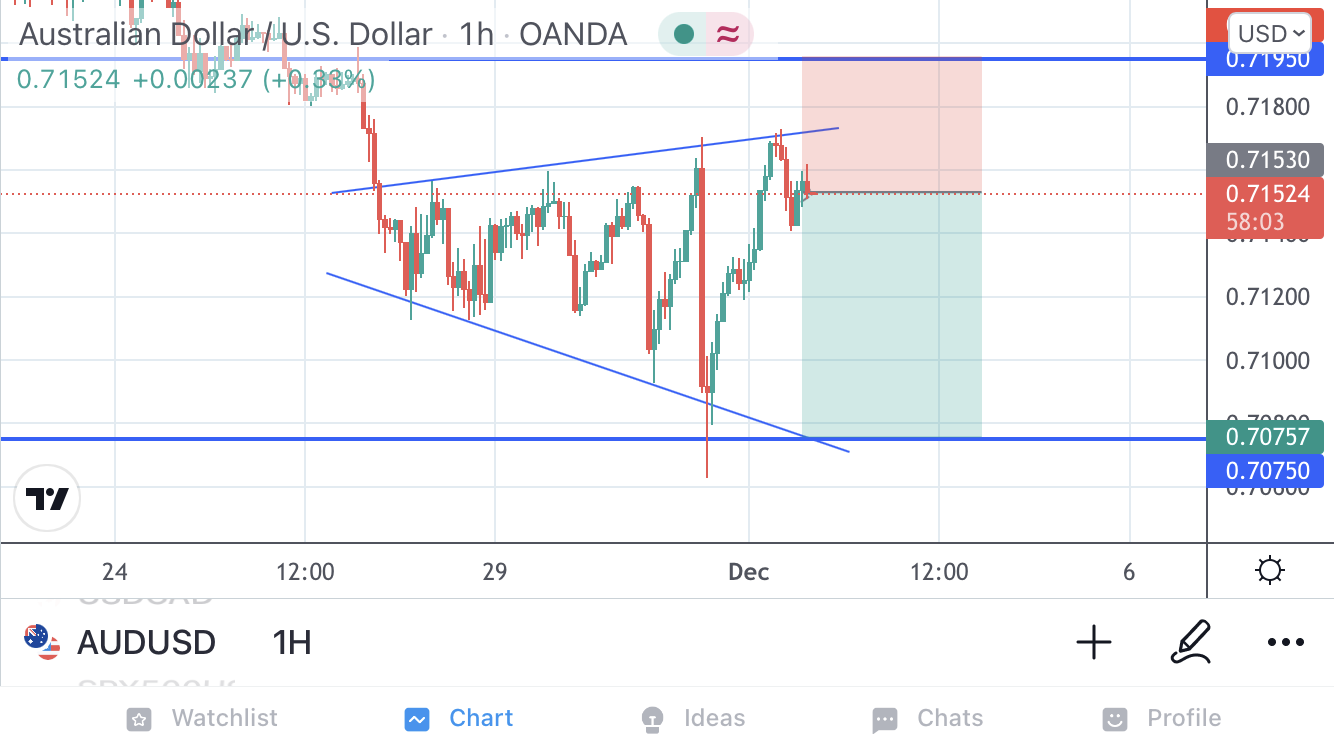
Task: Open drawing tools with the pen icon
Action: click(1190, 642)
